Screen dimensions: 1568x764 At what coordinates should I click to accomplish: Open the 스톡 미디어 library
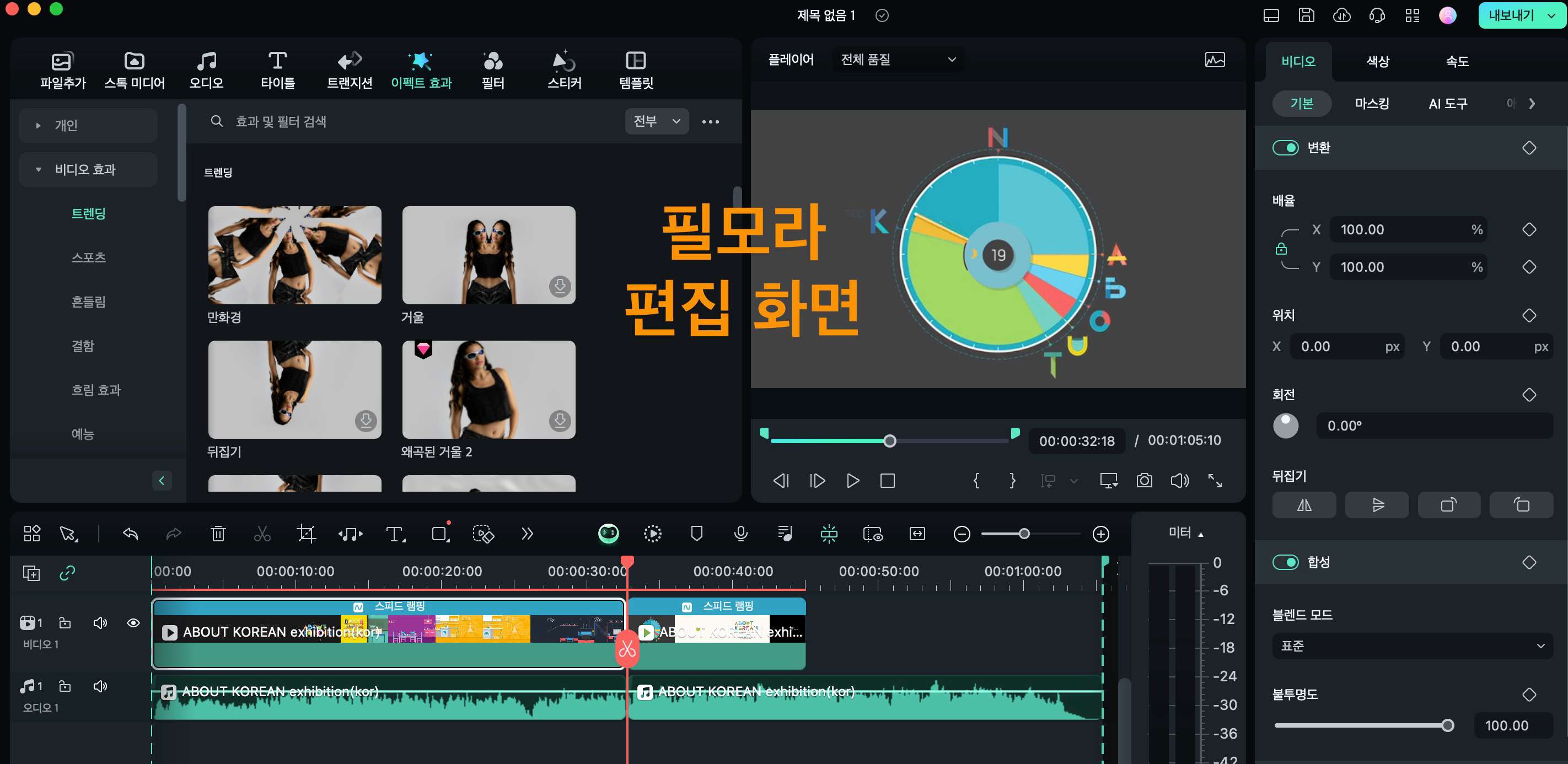(x=135, y=70)
